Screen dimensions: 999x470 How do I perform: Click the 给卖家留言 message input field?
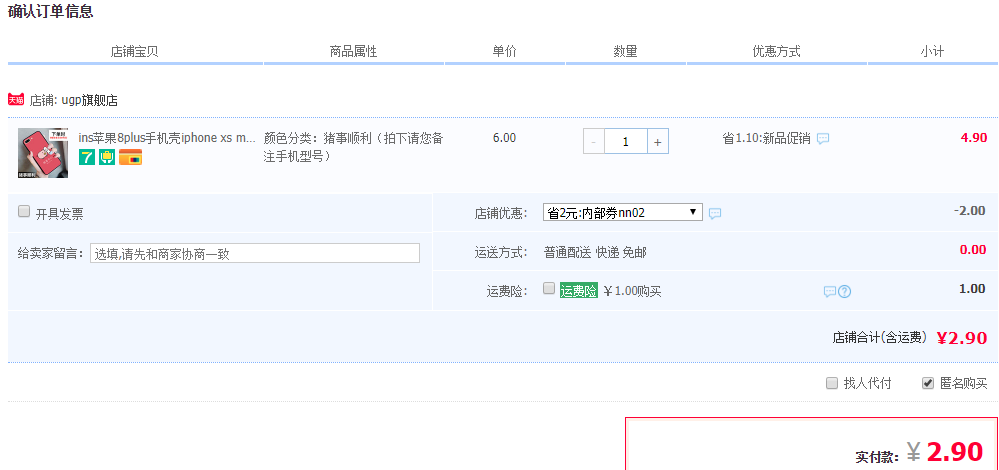pyautogui.click(x=255, y=253)
